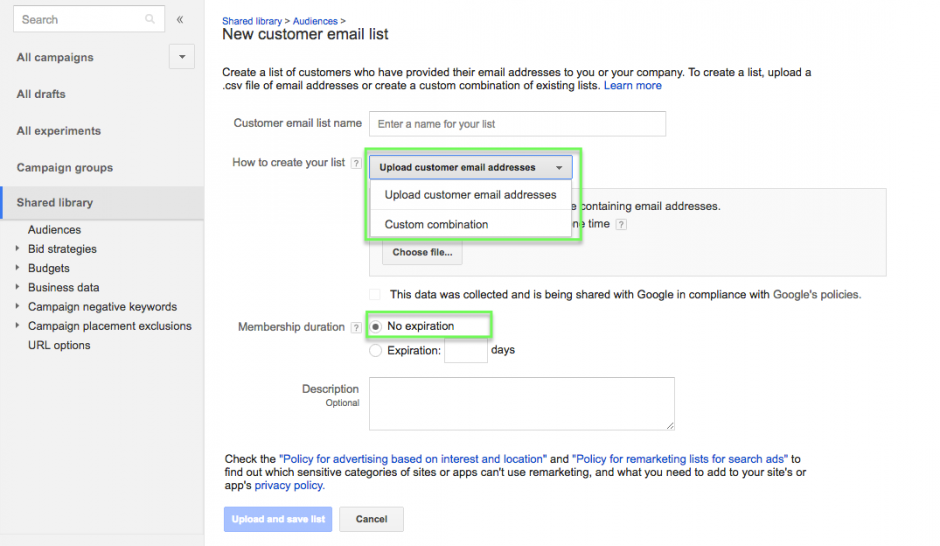This screenshot has width=940, height=546.
Task: Open the Google's policies link
Action: (x=817, y=294)
